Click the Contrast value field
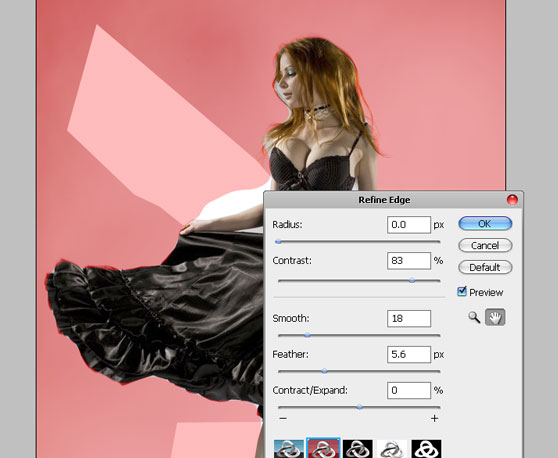 point(409,260)
